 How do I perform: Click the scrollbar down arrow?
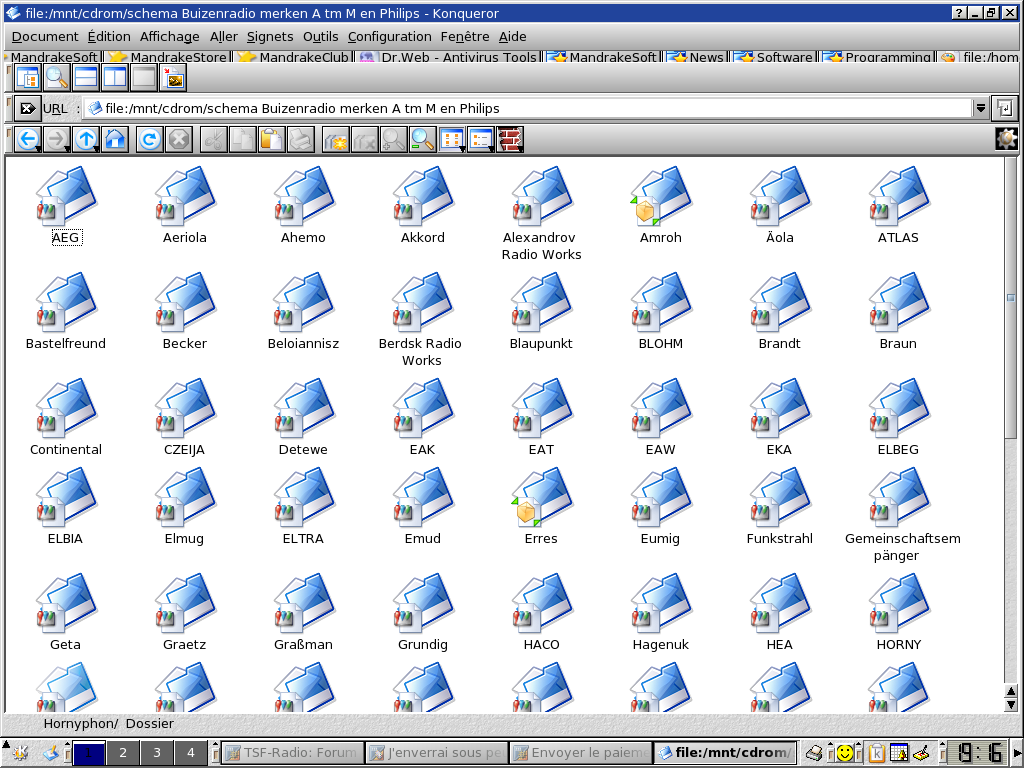point(1011,705)
